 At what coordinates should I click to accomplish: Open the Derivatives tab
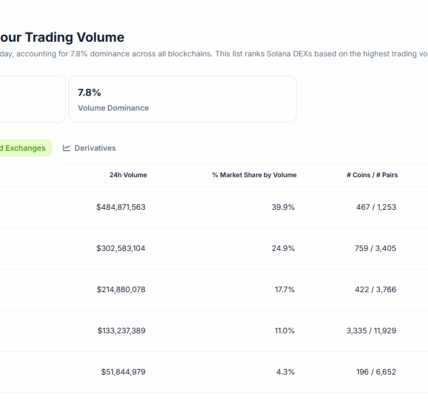(89, 148)
